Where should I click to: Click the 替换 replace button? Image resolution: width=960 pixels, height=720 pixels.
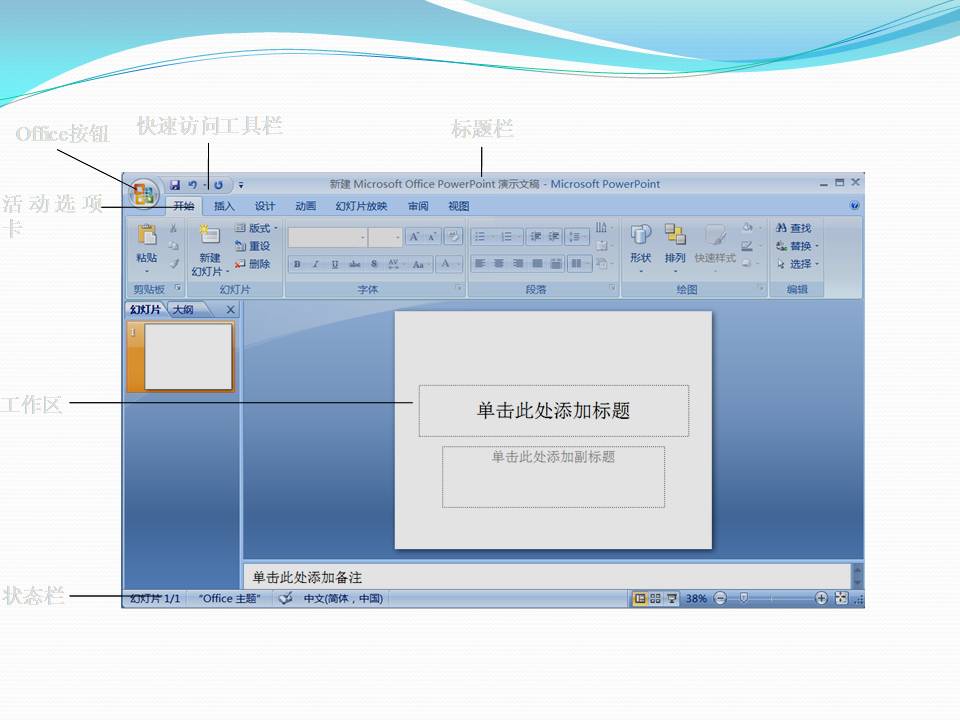[x=797, y=246]
